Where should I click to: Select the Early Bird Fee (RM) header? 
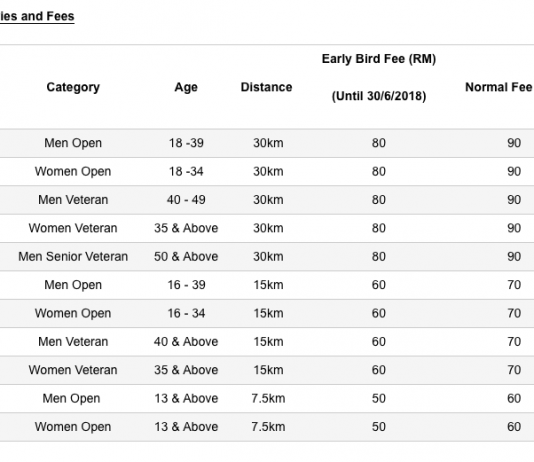click(x=379, y=59)
